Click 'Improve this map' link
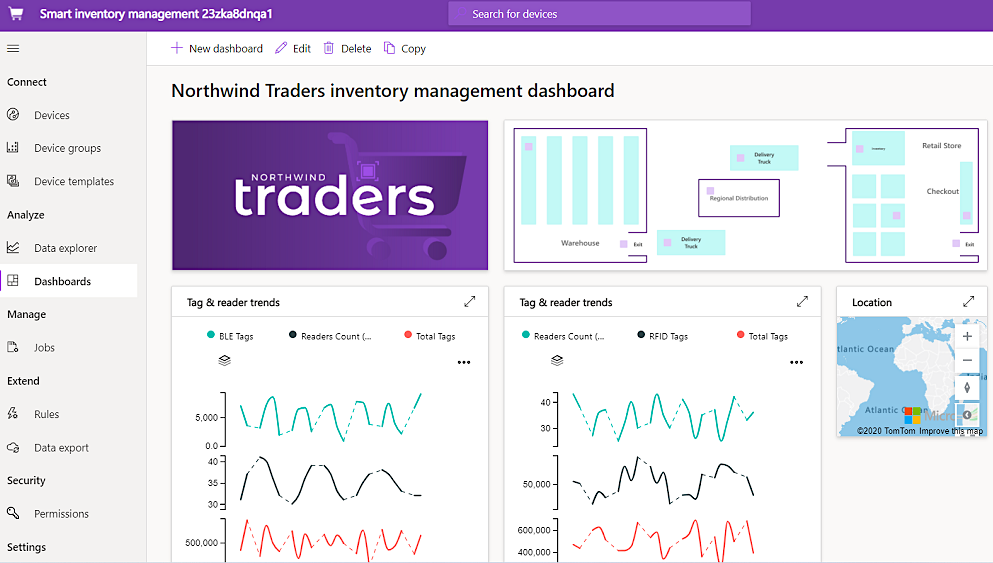The width and height of the screenshot is (993, 563). click(x=951, y=431)
